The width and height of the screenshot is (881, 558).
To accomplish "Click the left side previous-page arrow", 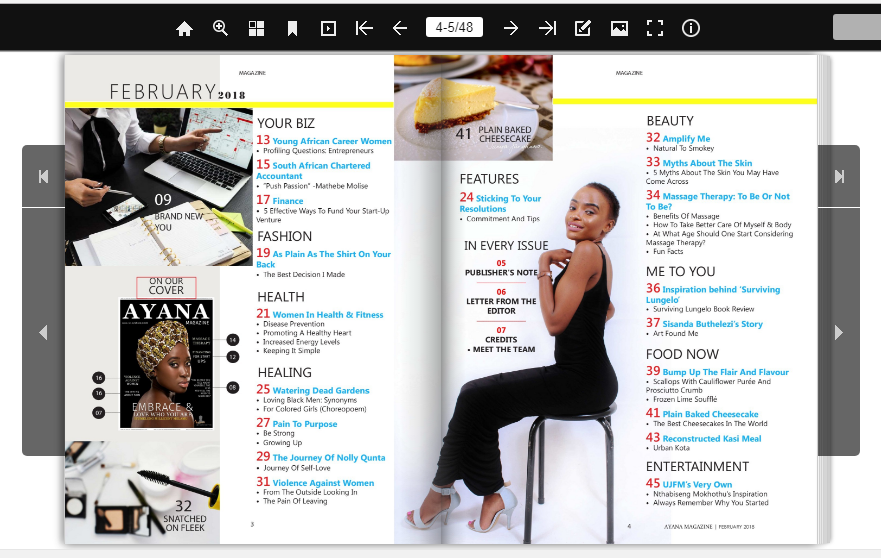I will 43,332.
